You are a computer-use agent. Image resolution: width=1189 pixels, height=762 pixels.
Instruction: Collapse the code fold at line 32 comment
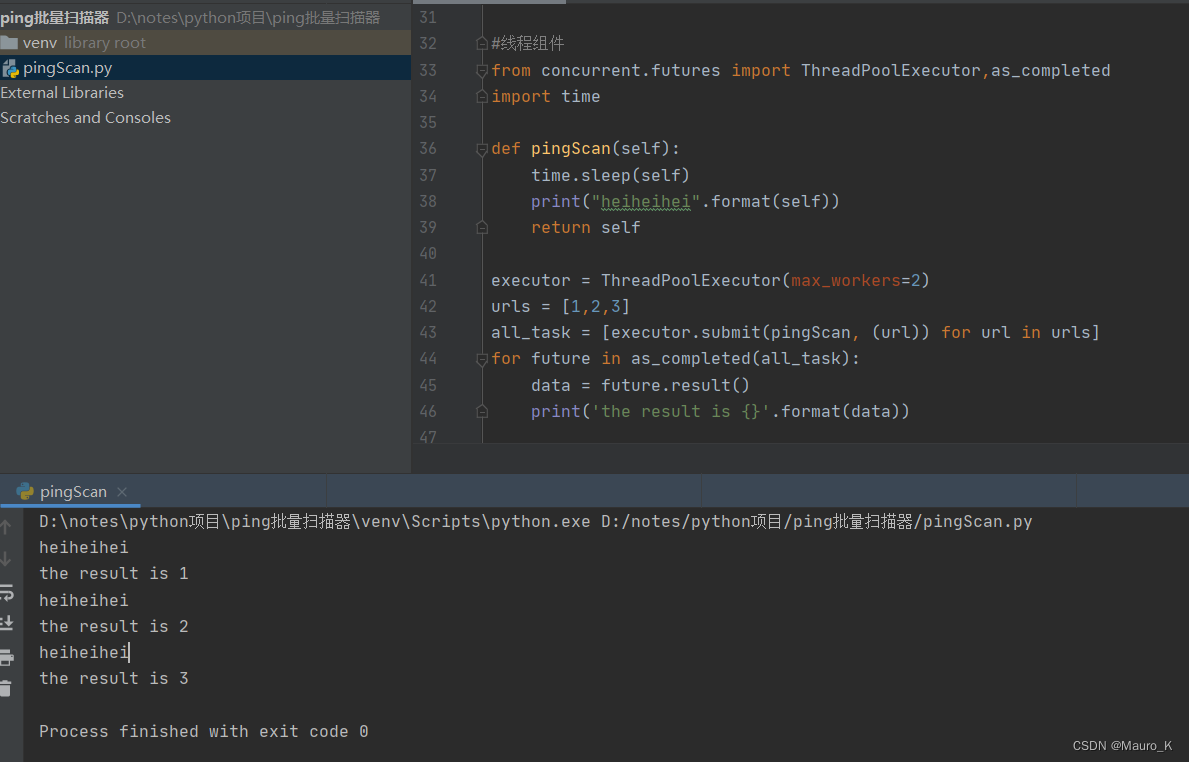[x=482, y=44]
